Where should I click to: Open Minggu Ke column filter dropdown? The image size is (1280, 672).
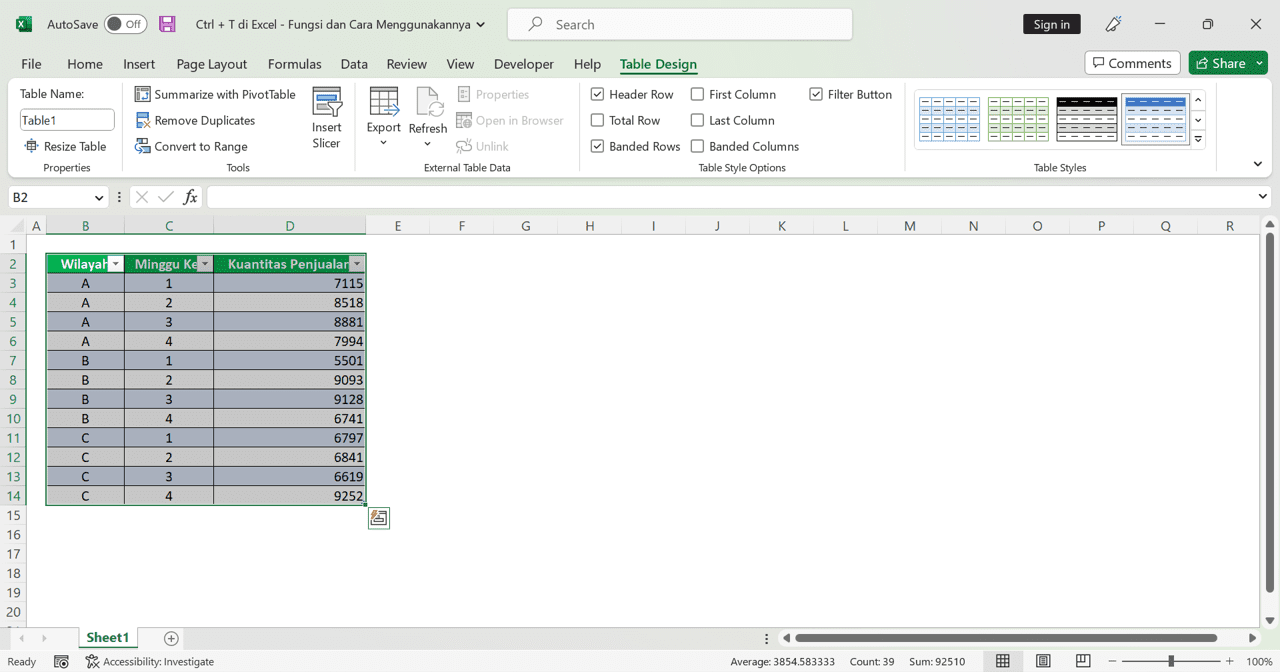click(x=205, y=264)
